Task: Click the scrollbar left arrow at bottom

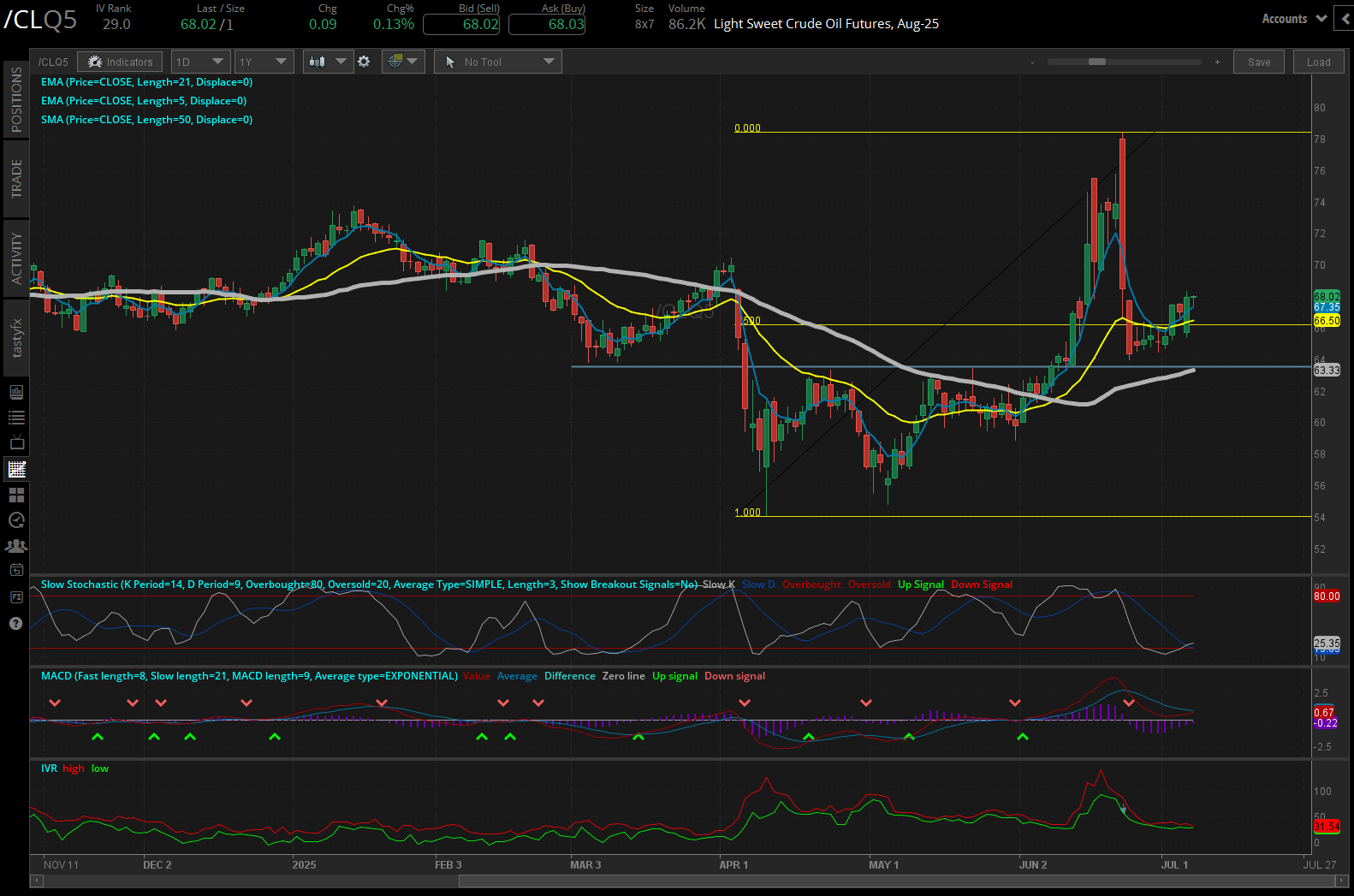Action: pos(37,881)
